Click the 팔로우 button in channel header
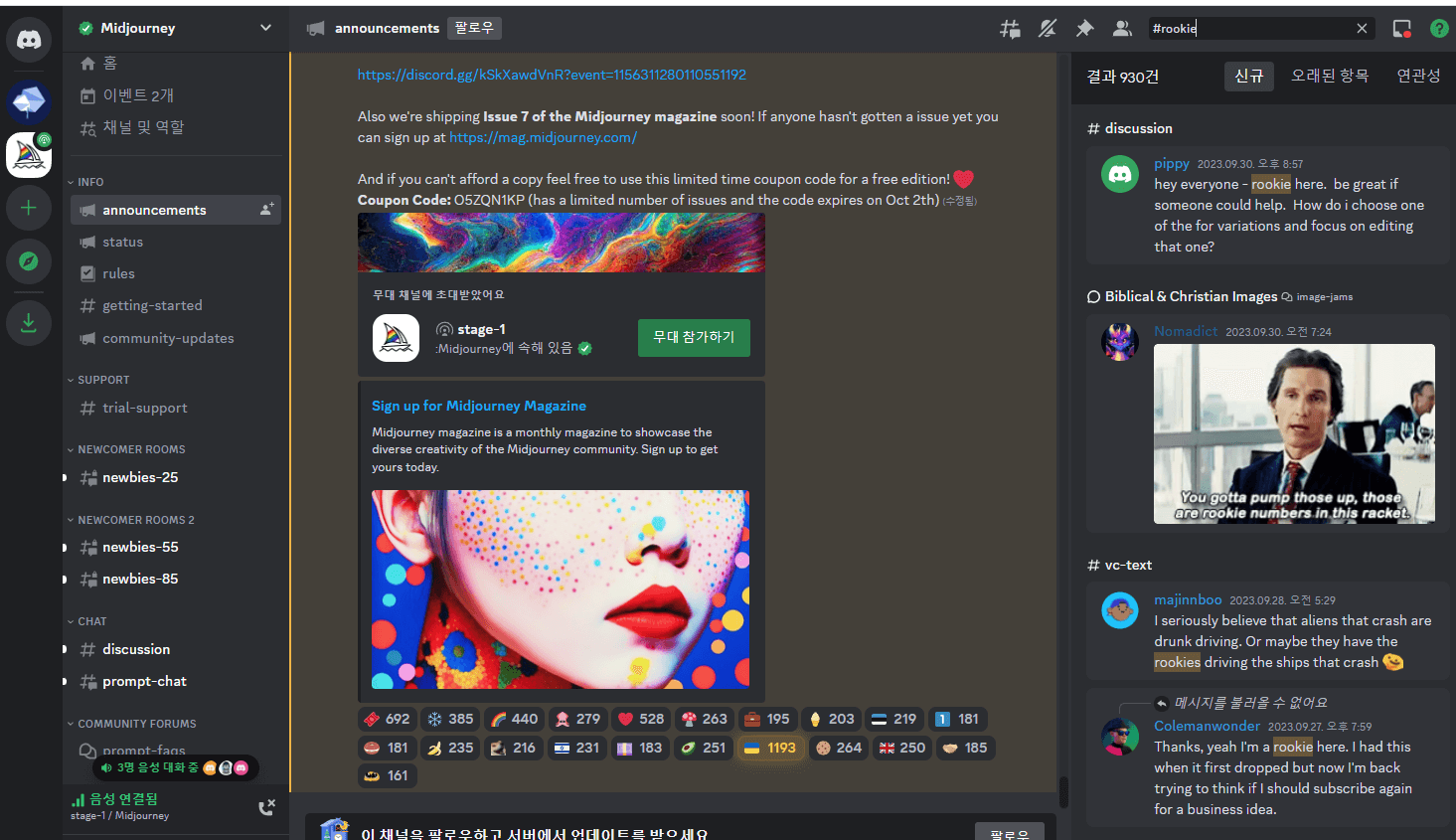 474,28
